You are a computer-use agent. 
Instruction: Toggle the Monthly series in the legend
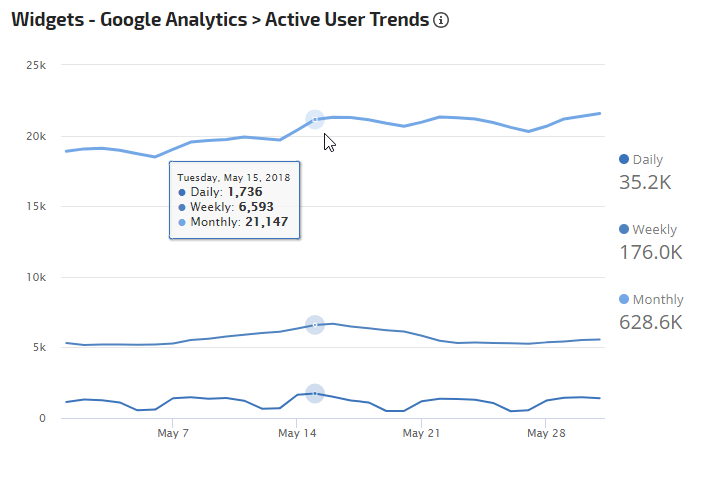(657, 299)
